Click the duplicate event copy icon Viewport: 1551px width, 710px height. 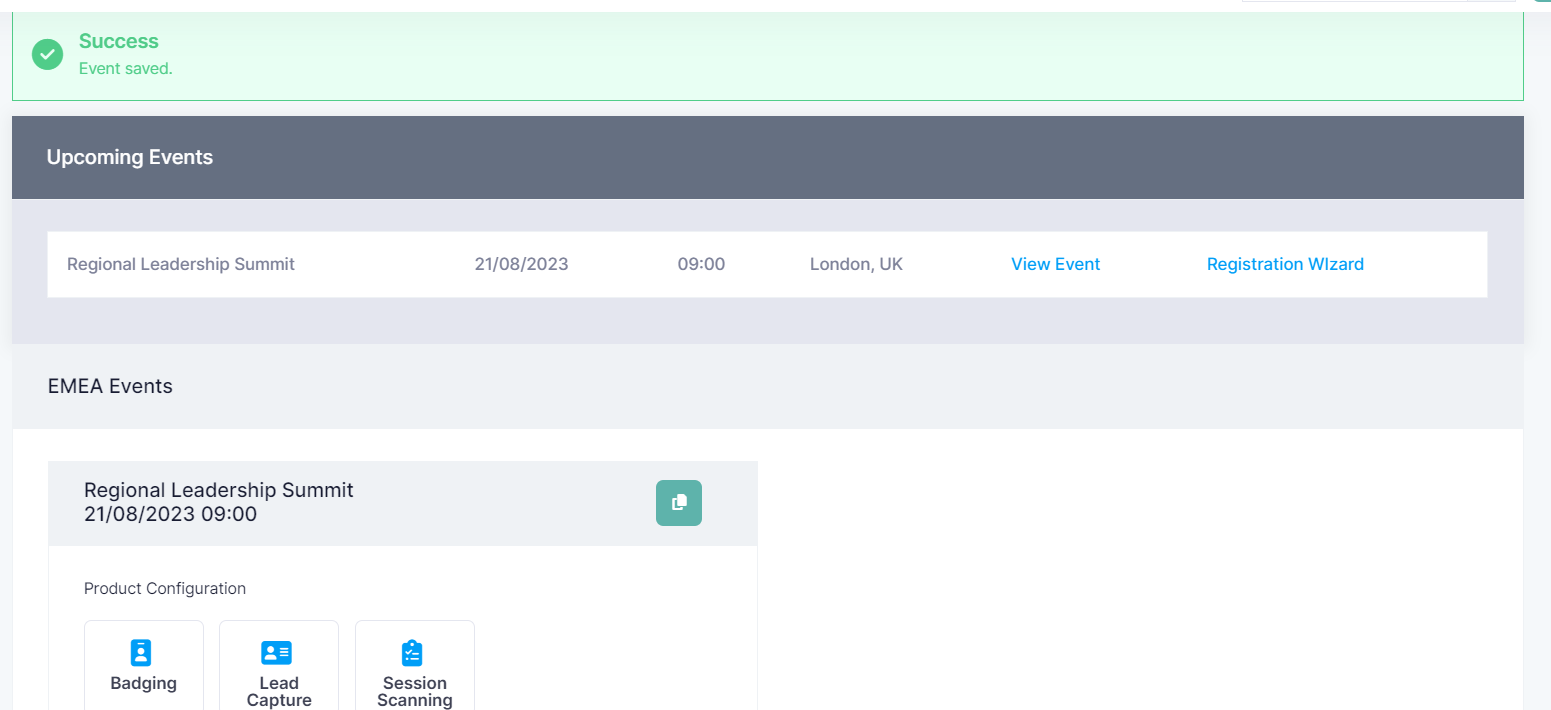[x=678, y=502]
